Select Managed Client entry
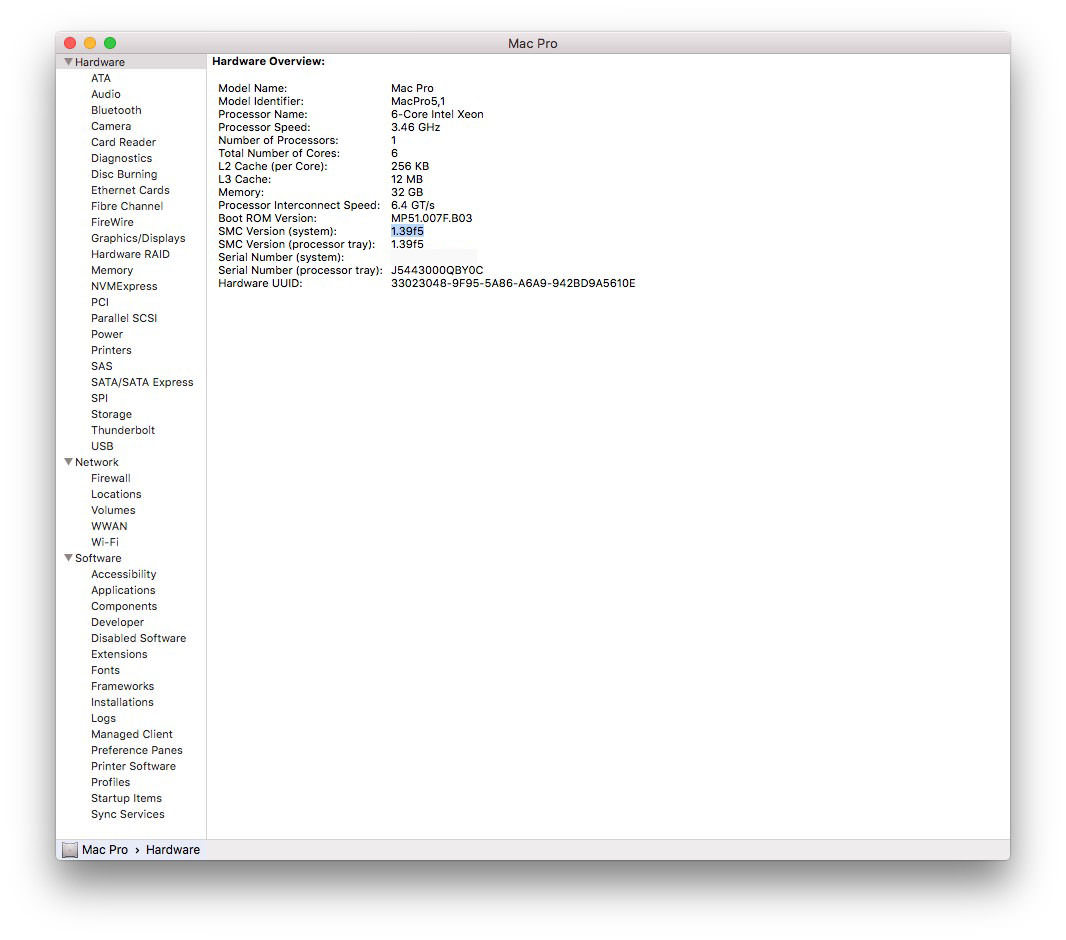The height and width of the screenshot is (940, 1066). [x=131, y=735]
